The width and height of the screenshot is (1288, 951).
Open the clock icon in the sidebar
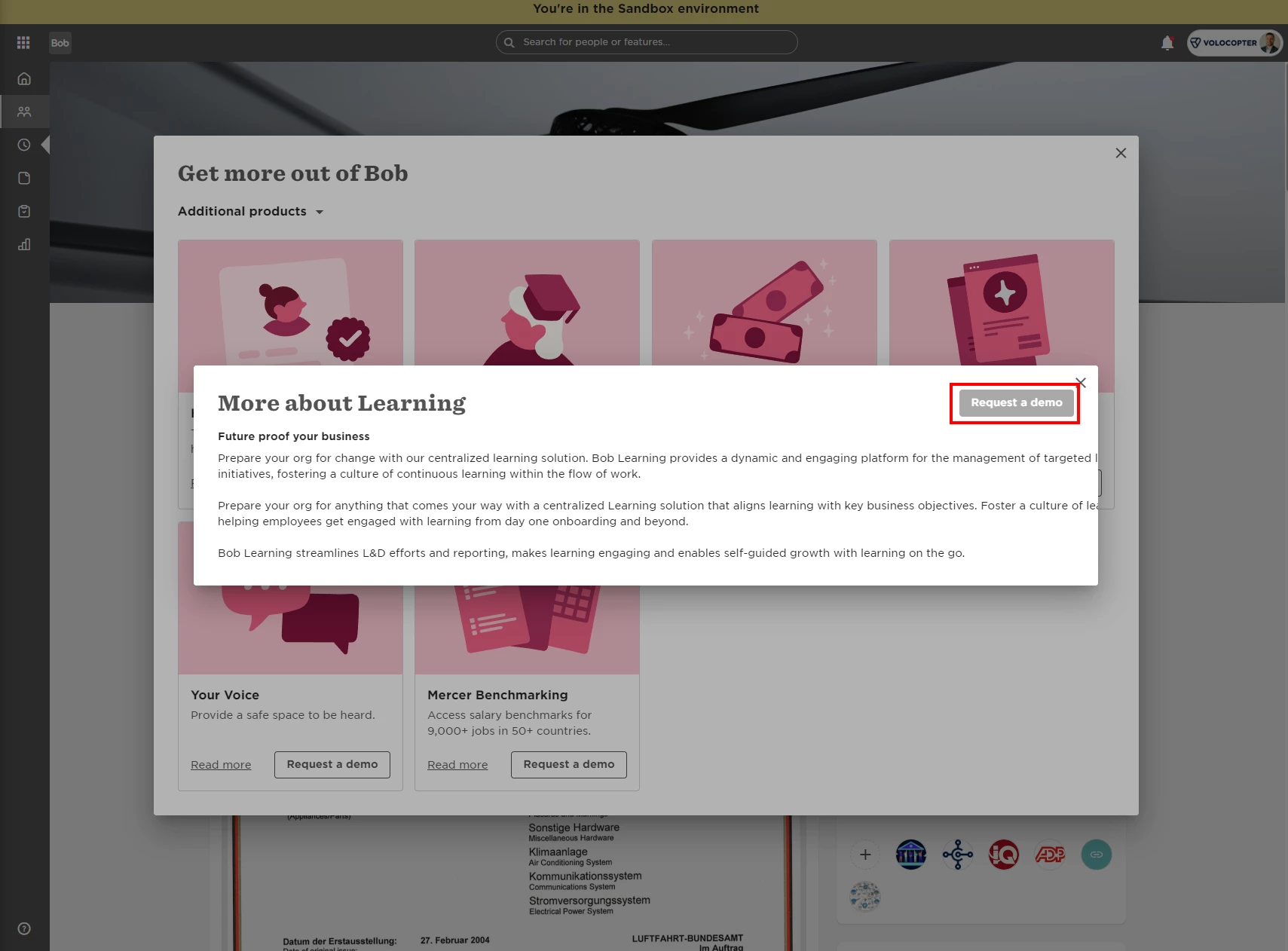(x=24, y=145)
